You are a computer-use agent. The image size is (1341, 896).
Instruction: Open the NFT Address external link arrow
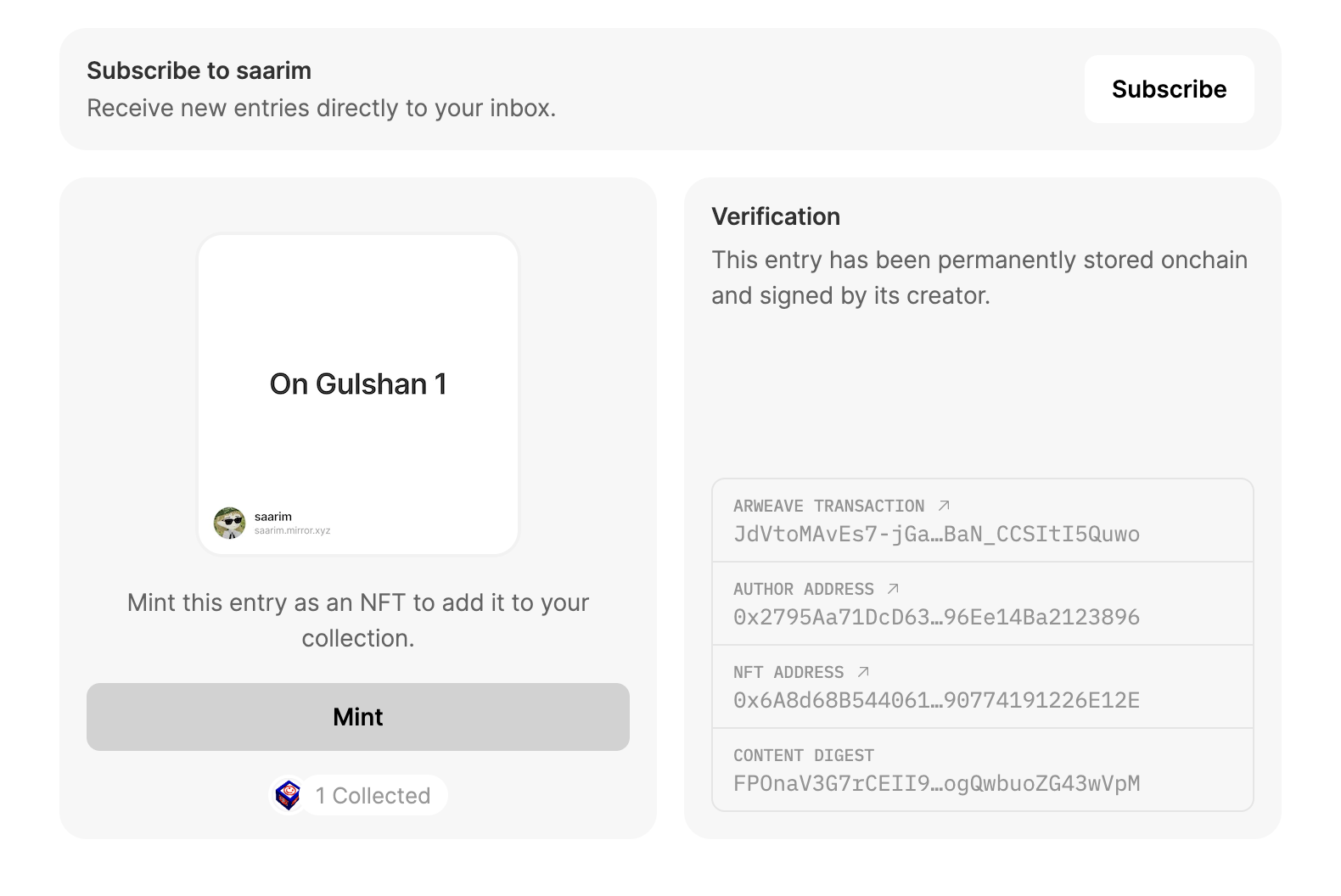(863, 672)
